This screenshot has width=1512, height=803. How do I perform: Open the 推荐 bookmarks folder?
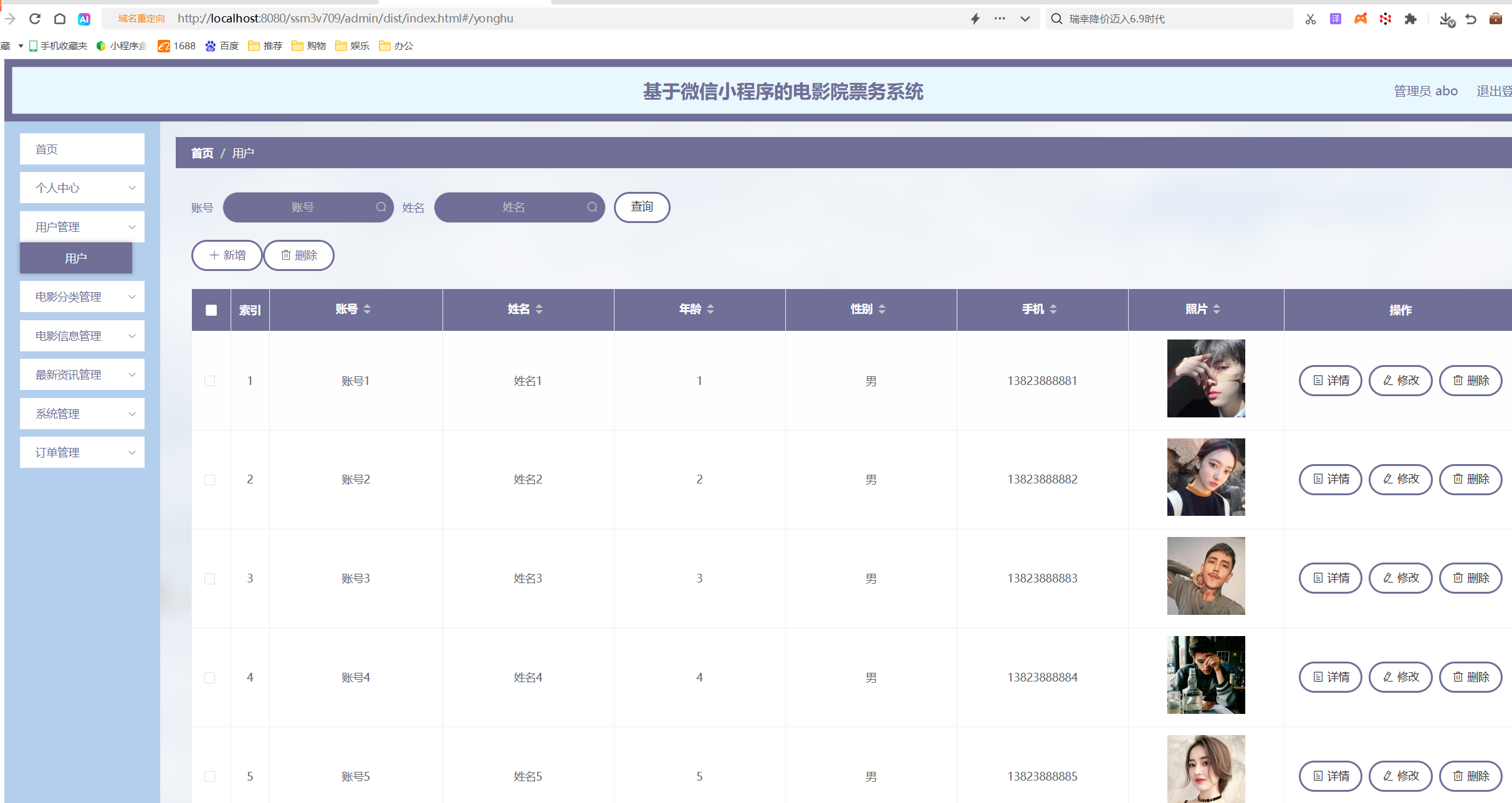point(266,45)
